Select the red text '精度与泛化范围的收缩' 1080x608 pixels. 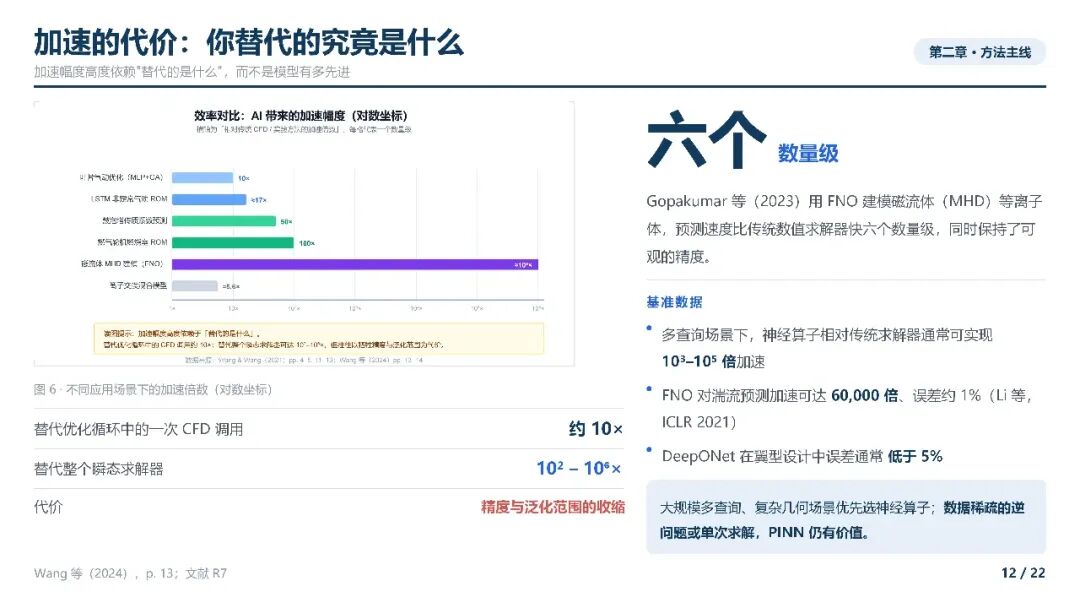tap(552, 507)
